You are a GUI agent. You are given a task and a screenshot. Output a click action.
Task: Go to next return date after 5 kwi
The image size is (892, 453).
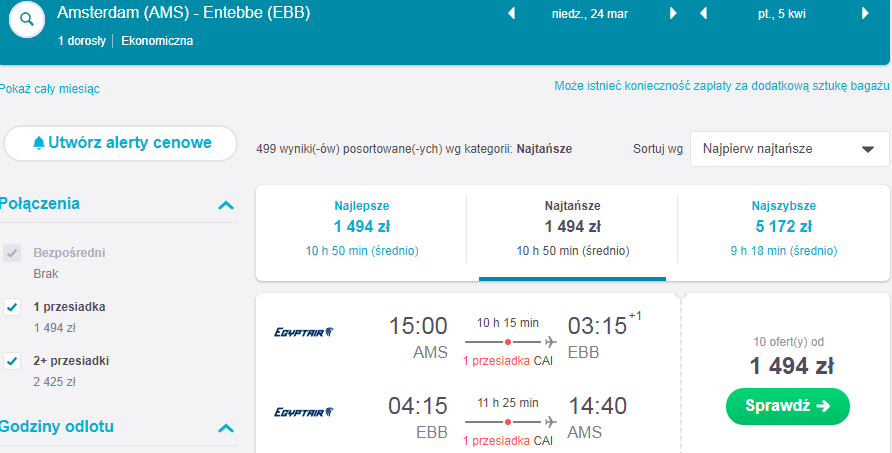click(865, 13)
